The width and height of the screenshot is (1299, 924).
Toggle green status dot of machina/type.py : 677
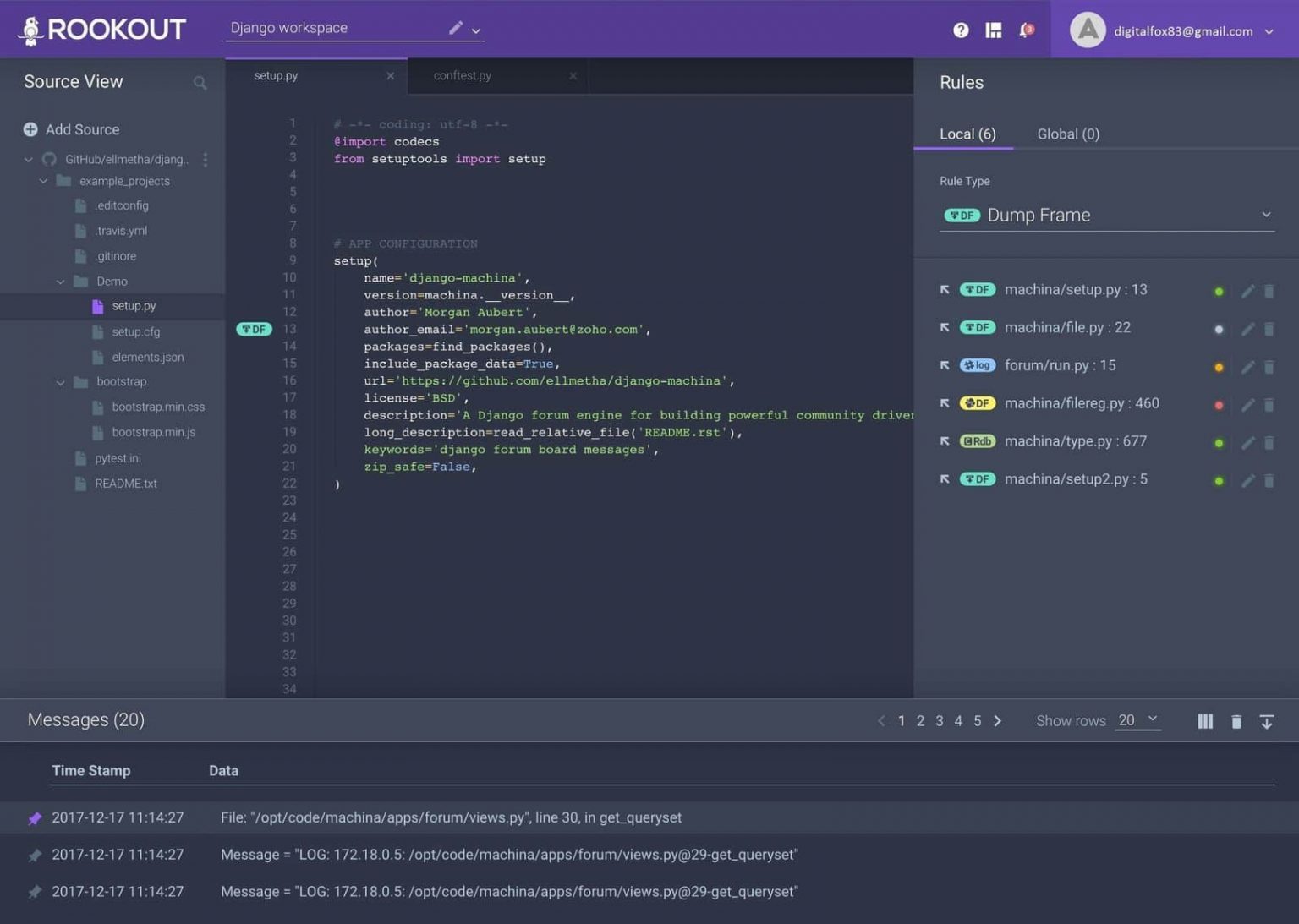click(x=1219, y=443)
